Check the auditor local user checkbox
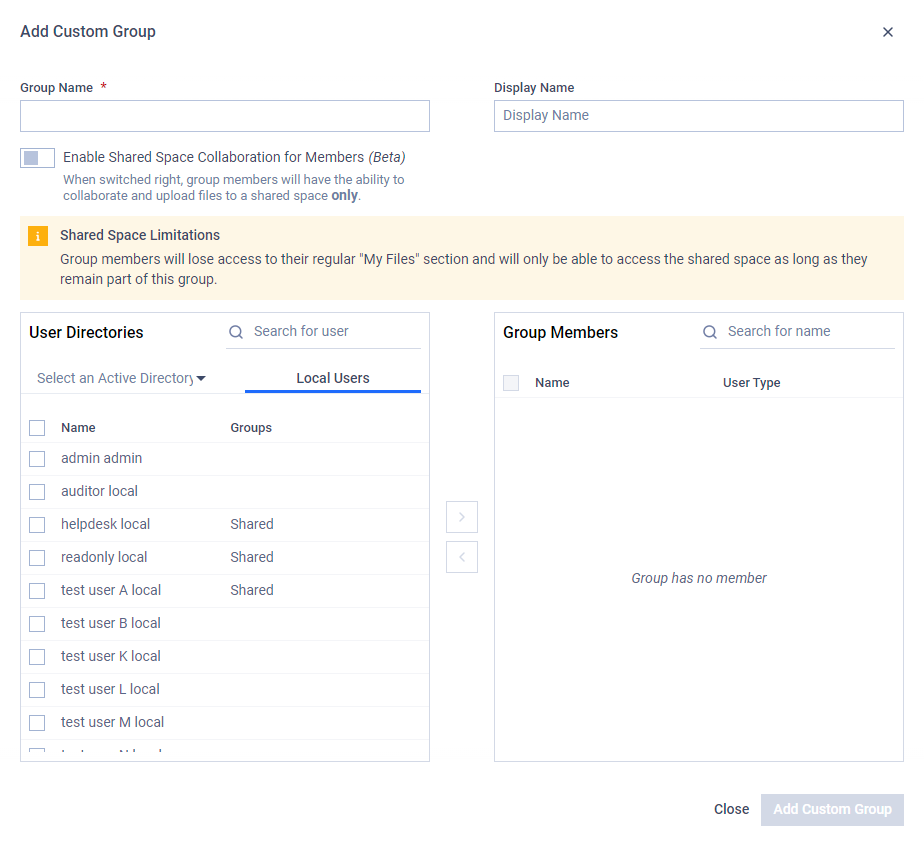 [37, 491]
